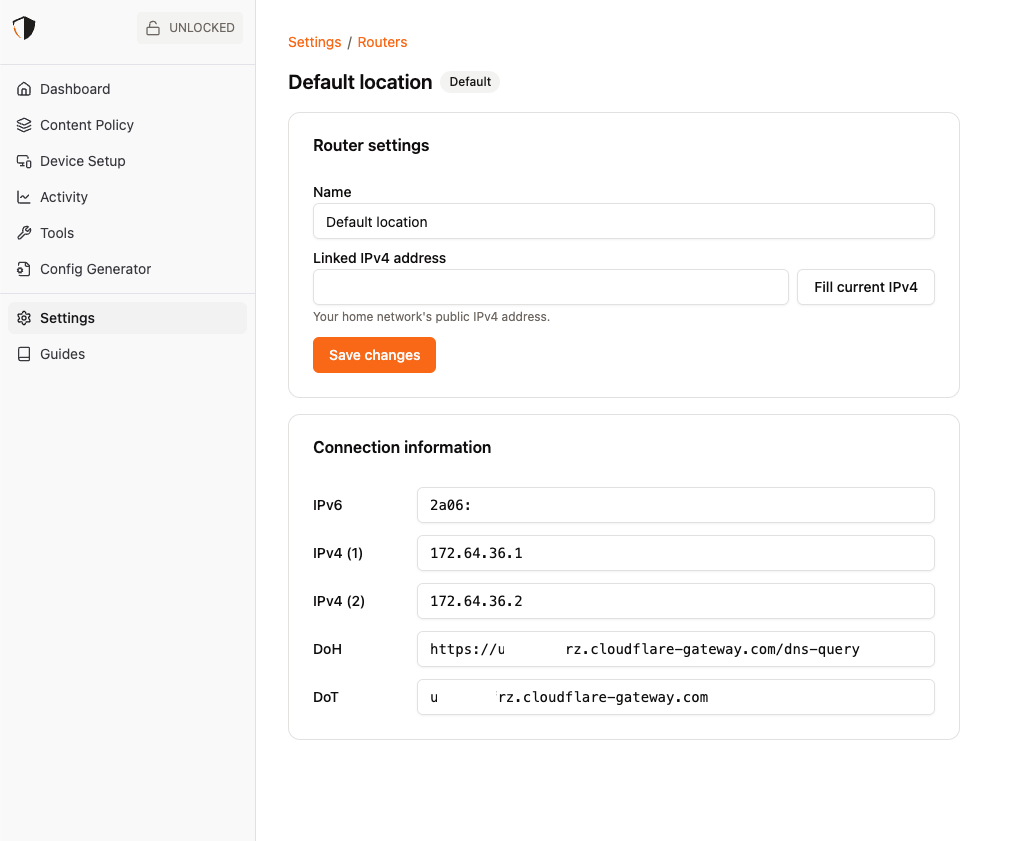Click the Default location page heading
Image resolution: width=1016 pixels, height=841 pixels.
point(360,82)
